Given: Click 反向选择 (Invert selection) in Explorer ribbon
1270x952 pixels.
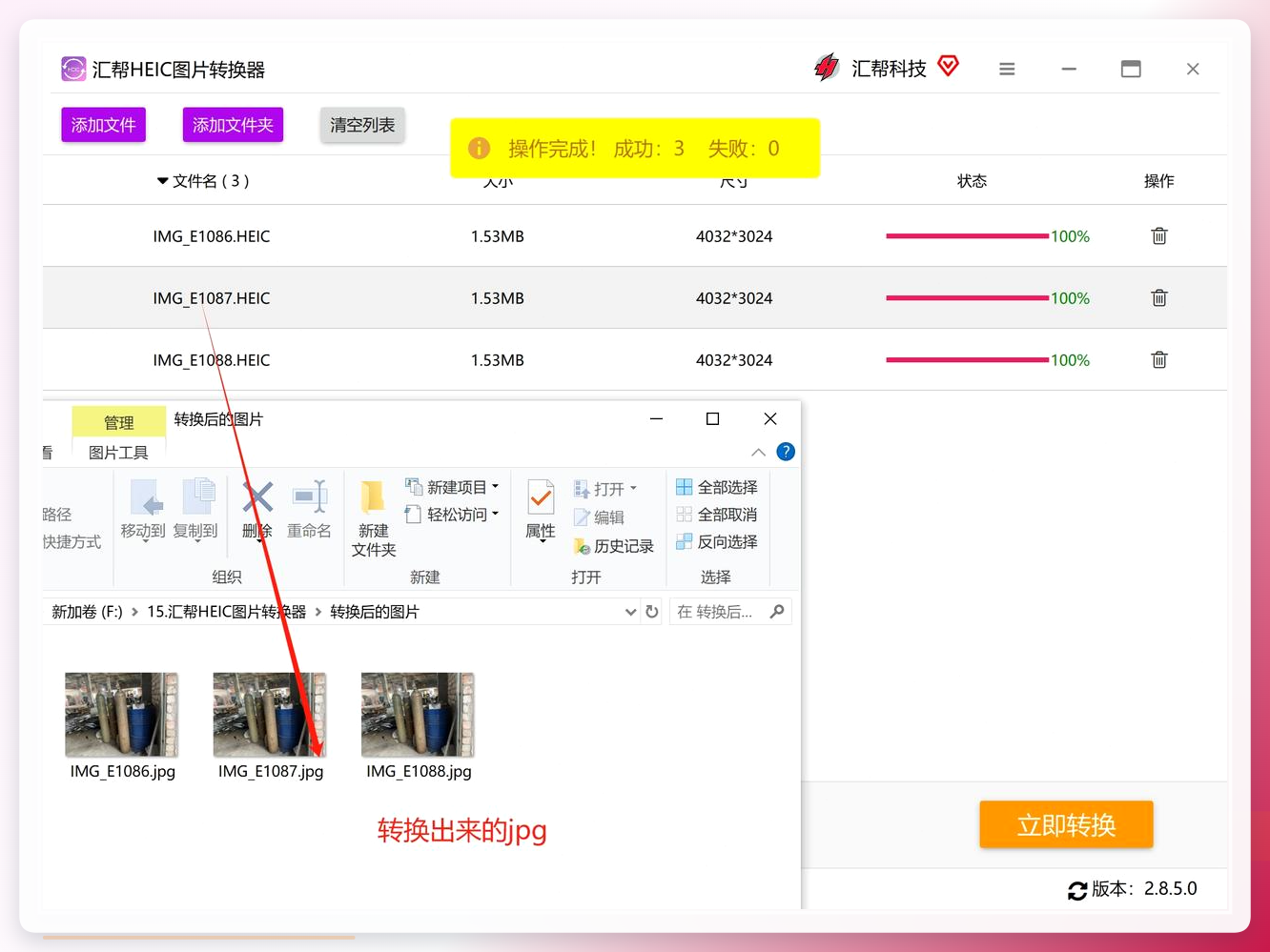Looking at the screenshot, I should pyautogui.click(x=717, y=541).
